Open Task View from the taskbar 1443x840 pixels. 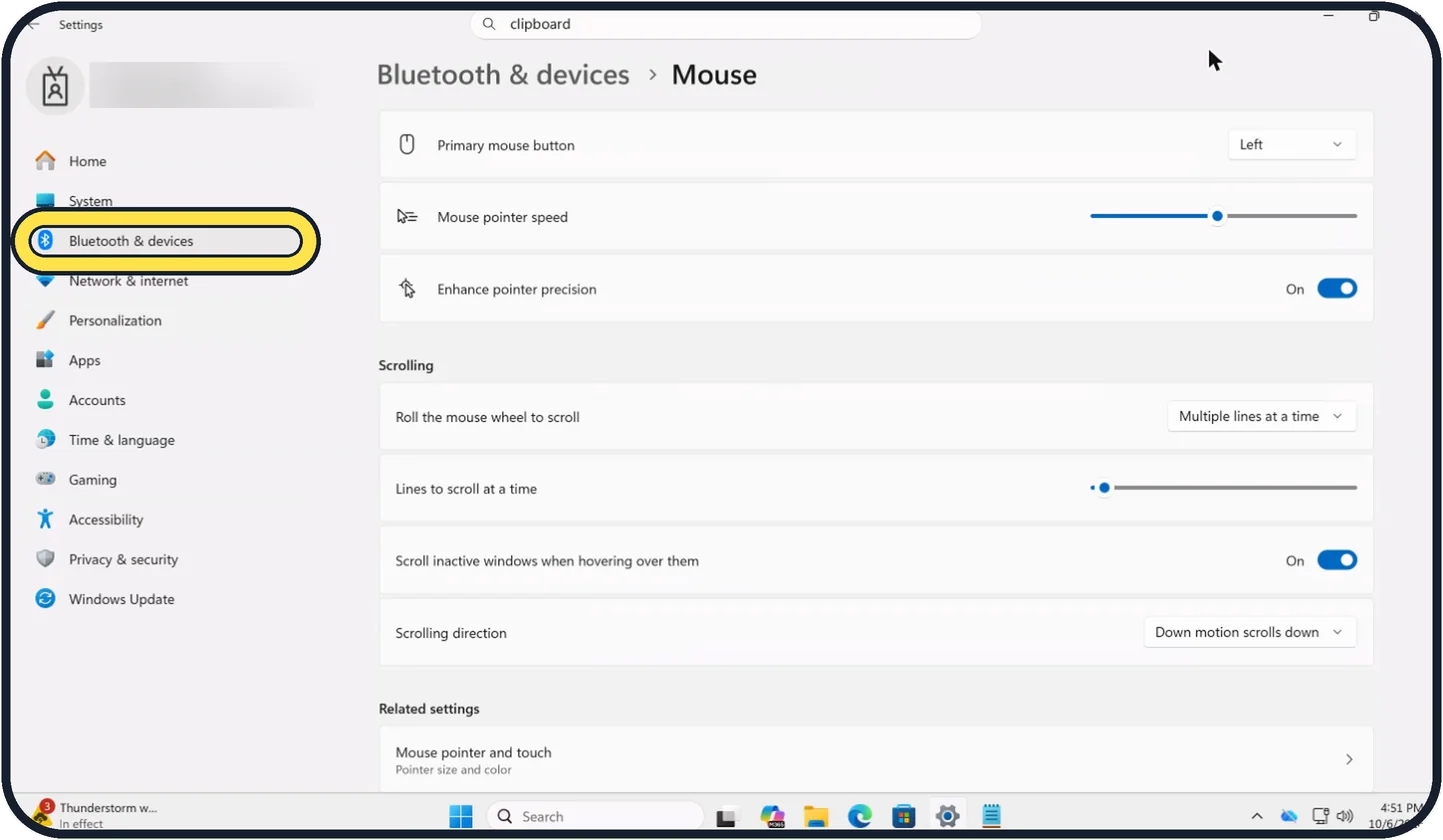(727, 816)
